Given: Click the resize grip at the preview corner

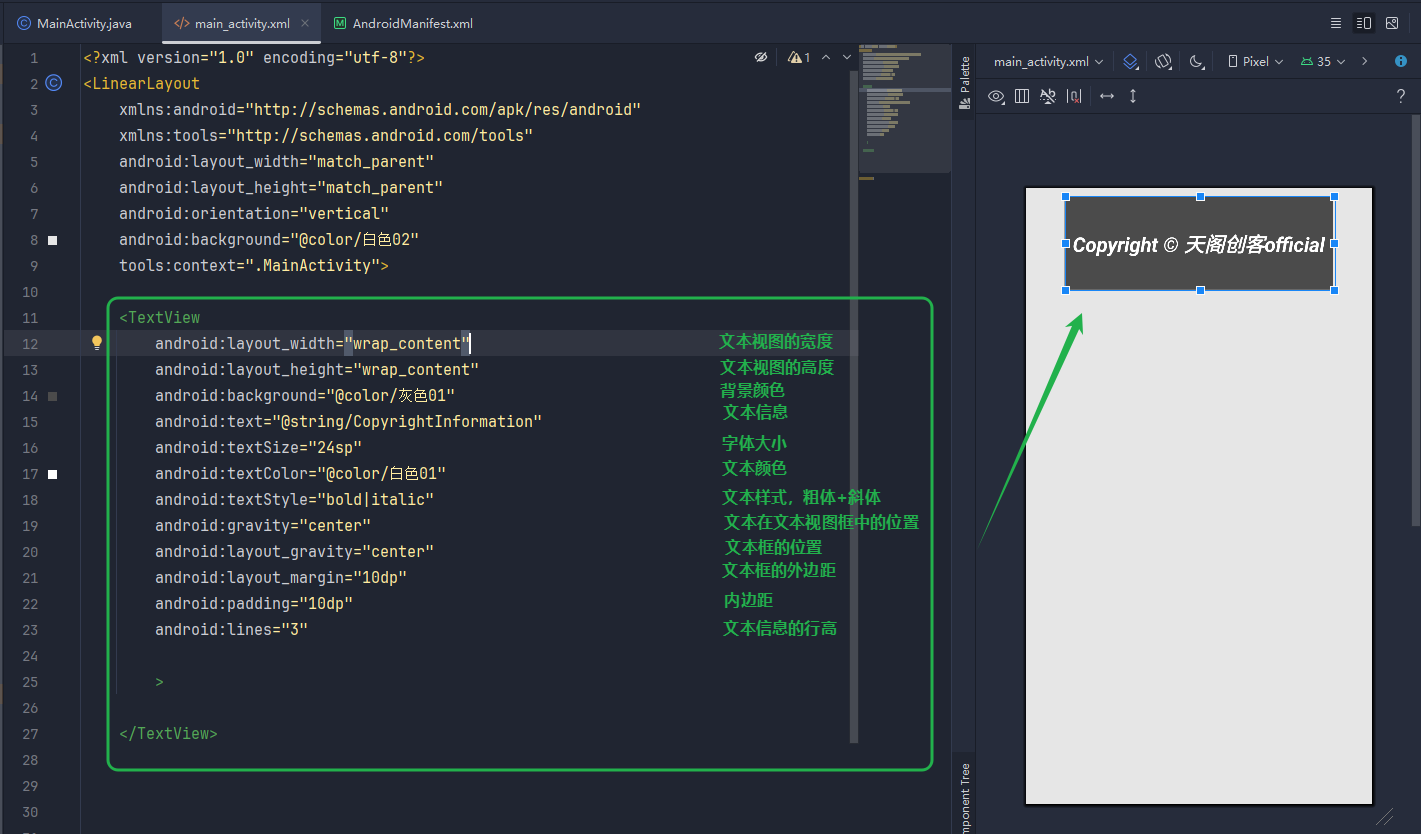Looking at the screenshot, I should tap(1384, 817).
